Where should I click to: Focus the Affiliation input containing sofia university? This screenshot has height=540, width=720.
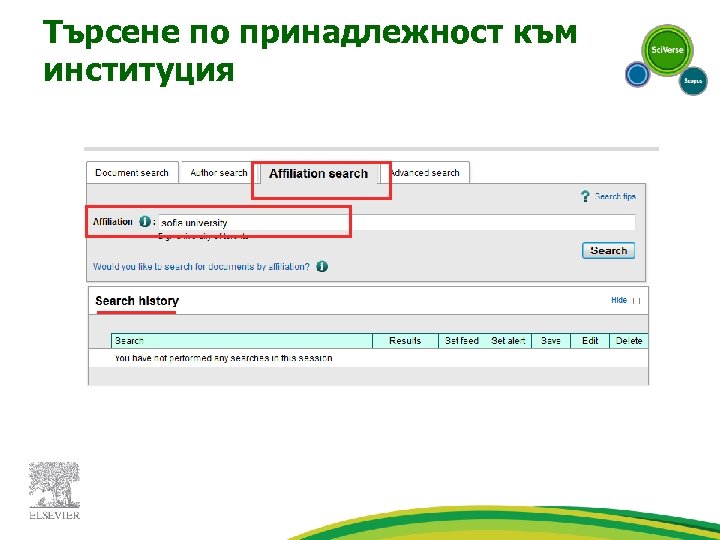[397, 223]
